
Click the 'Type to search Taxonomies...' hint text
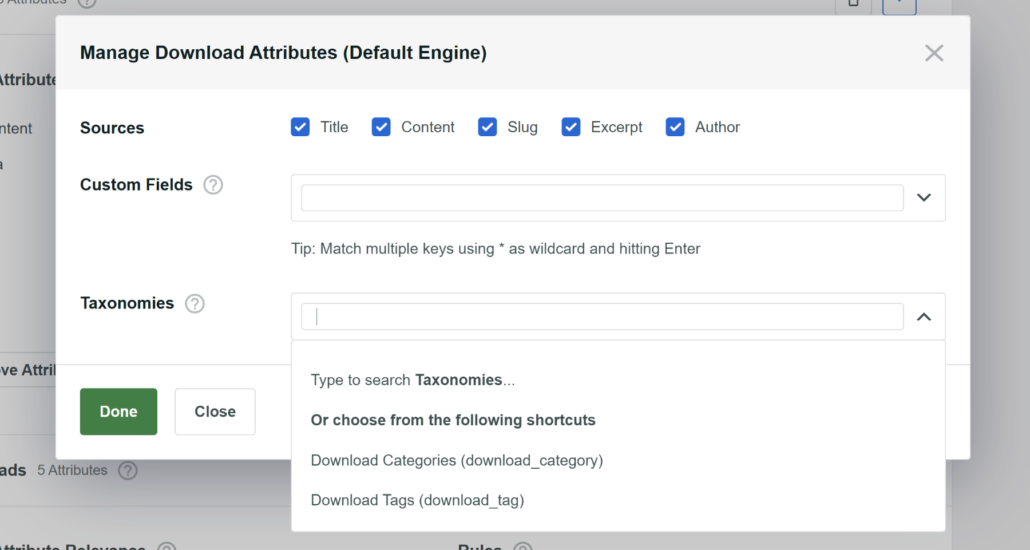(413, 380)
